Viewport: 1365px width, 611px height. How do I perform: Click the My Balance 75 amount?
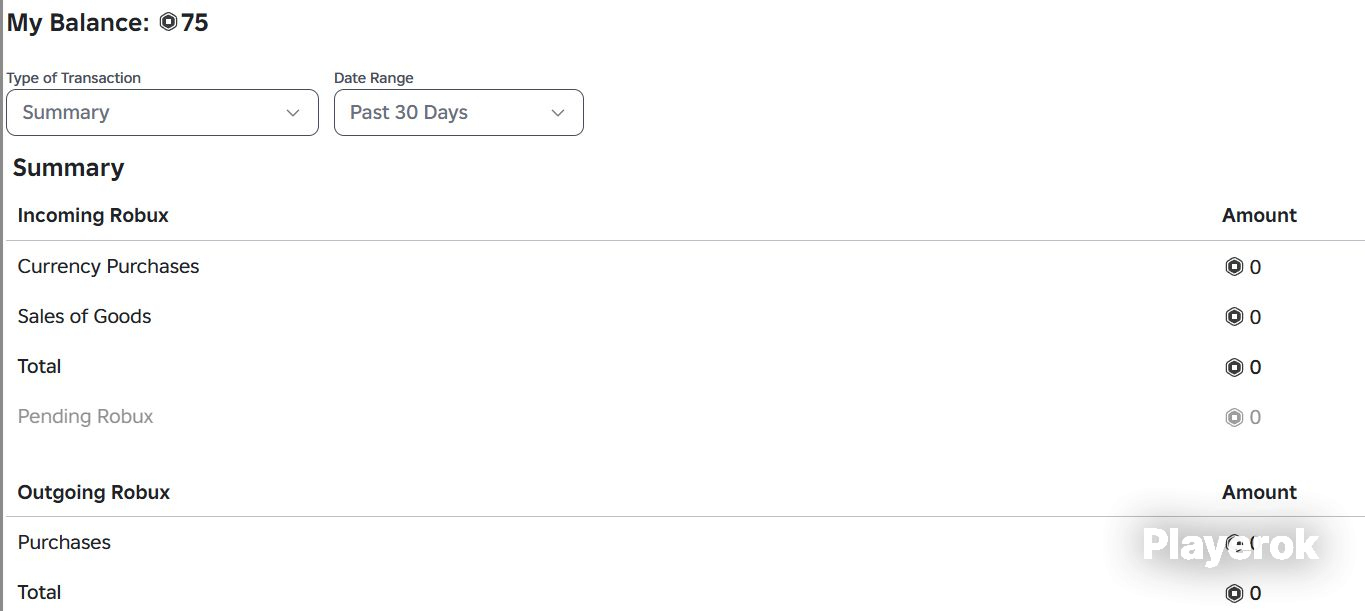click(195, 22)
